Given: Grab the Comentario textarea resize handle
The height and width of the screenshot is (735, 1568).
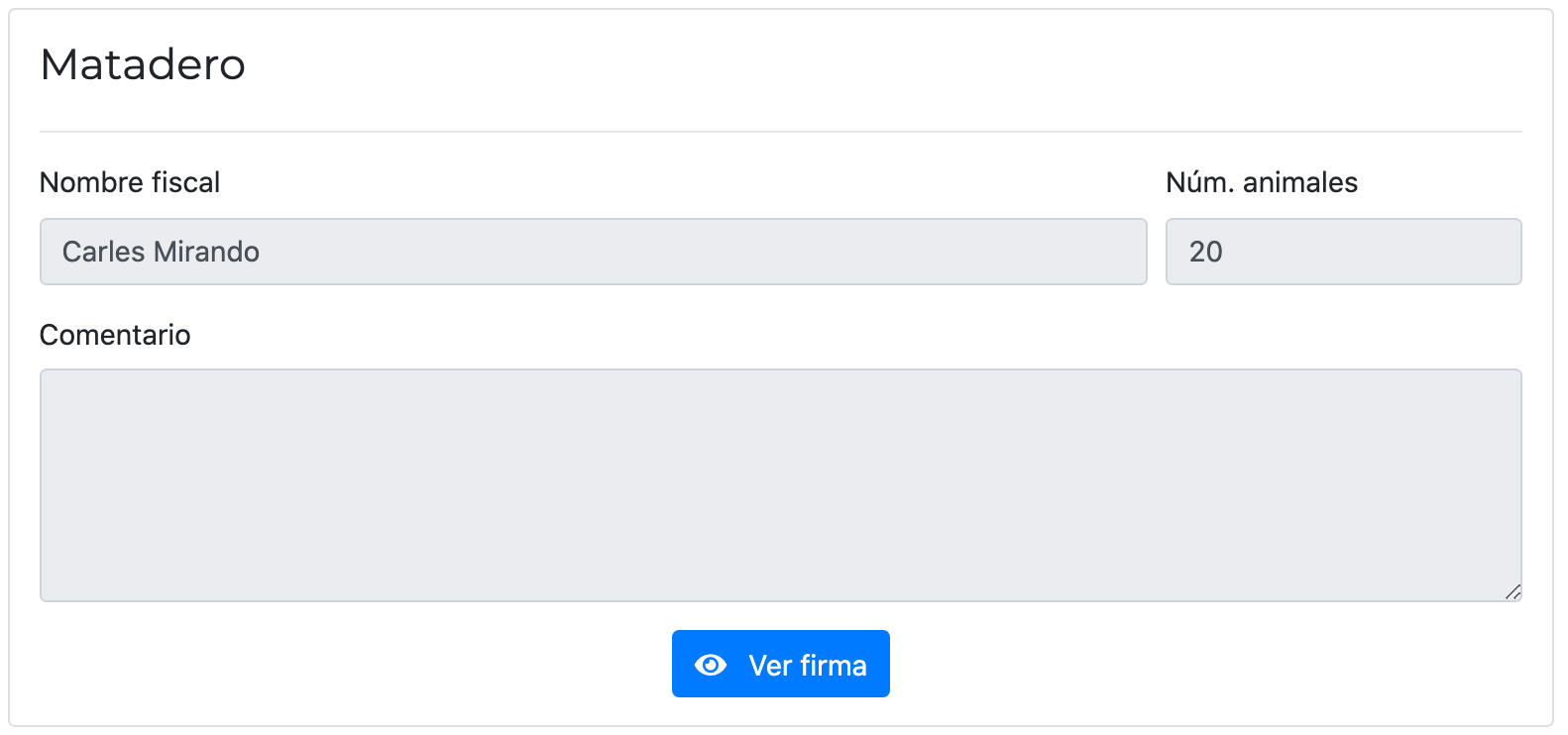Looking at the screenshot, I should tap(1512, 592).
